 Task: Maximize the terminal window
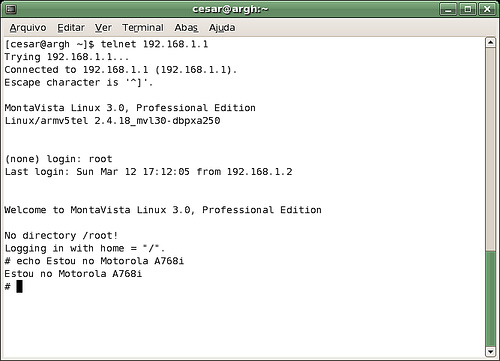468,9
